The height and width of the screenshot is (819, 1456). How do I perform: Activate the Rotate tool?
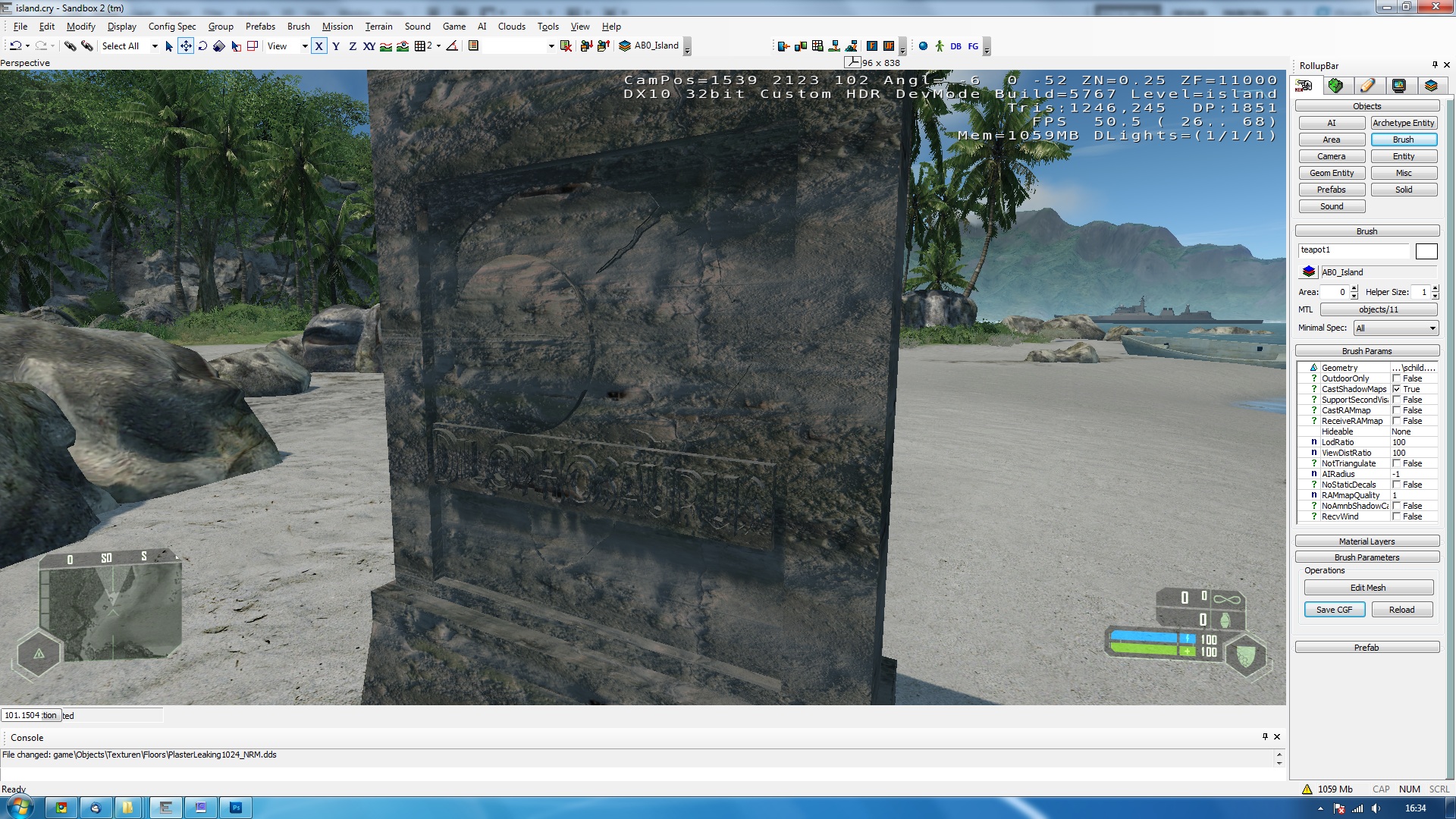[202, 46]
